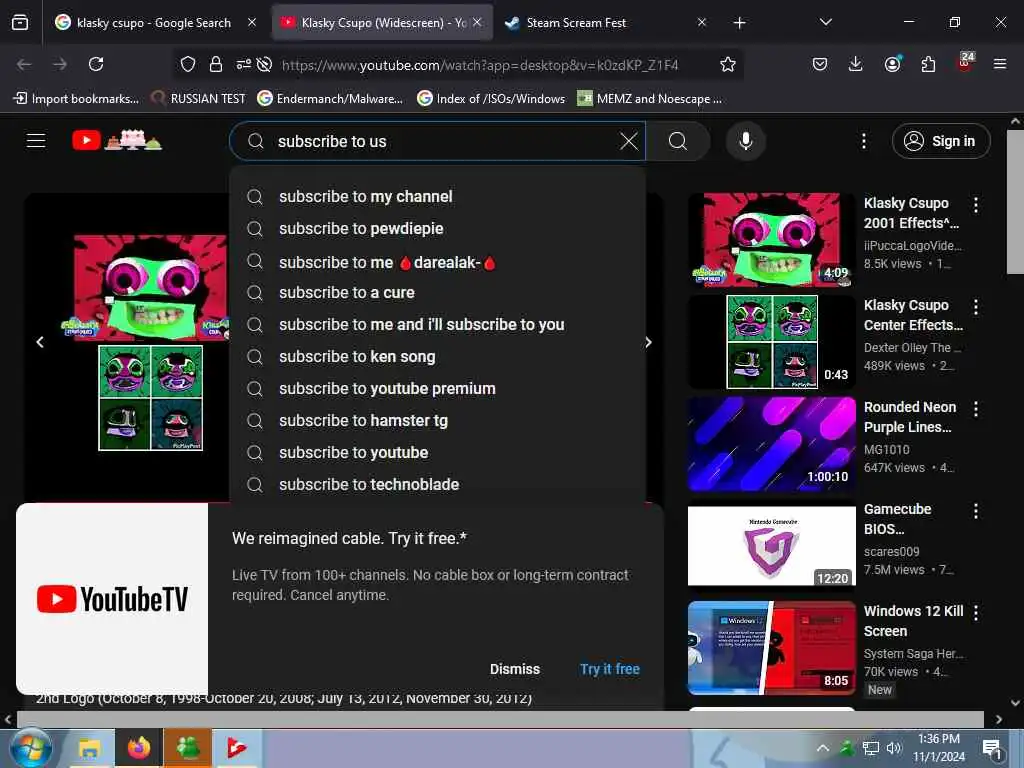The image size is (1024, 768).
Task: Switch to klasky csupo Google Search tab
Action: 153,23
